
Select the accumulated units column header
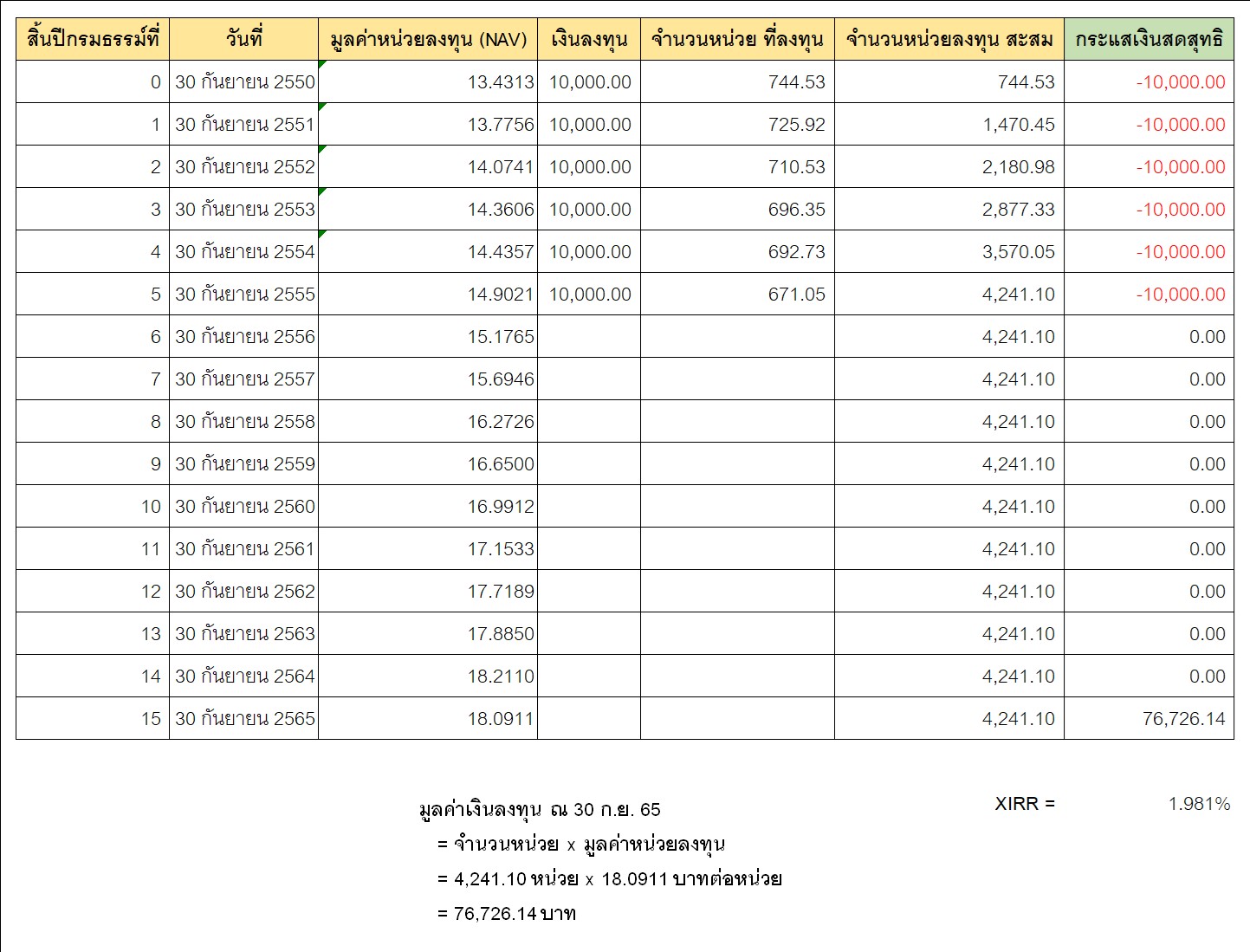(x=949, y=40)
